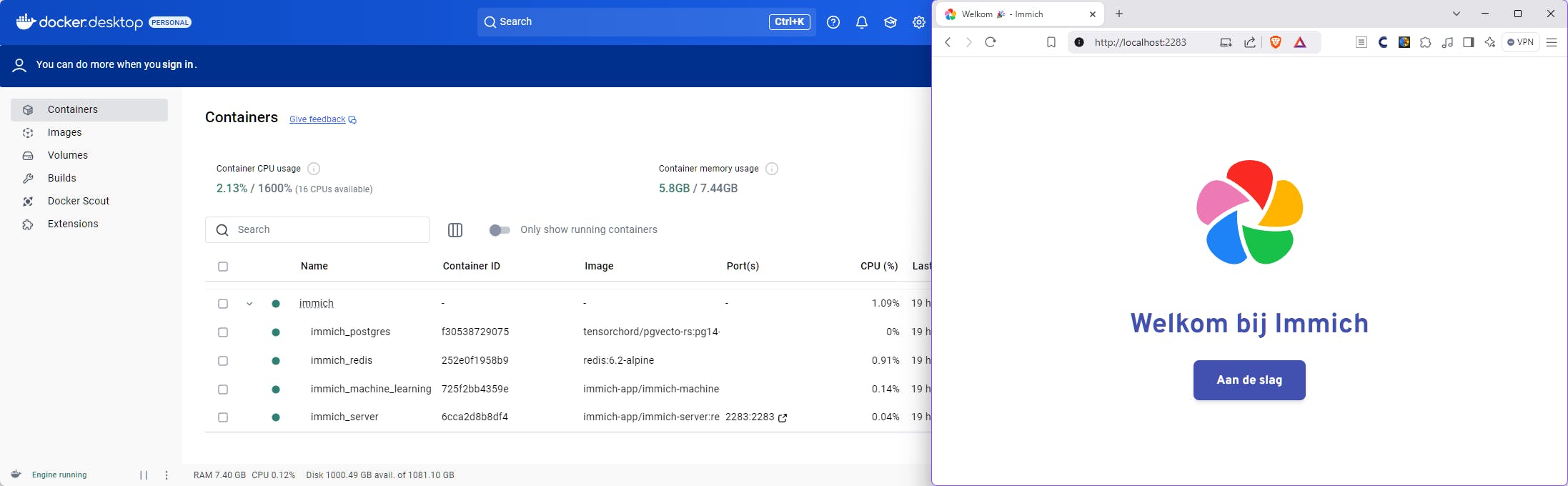Click the sign in link
This screenshot has height=486, width=1568.
click(x=178, y=64)
